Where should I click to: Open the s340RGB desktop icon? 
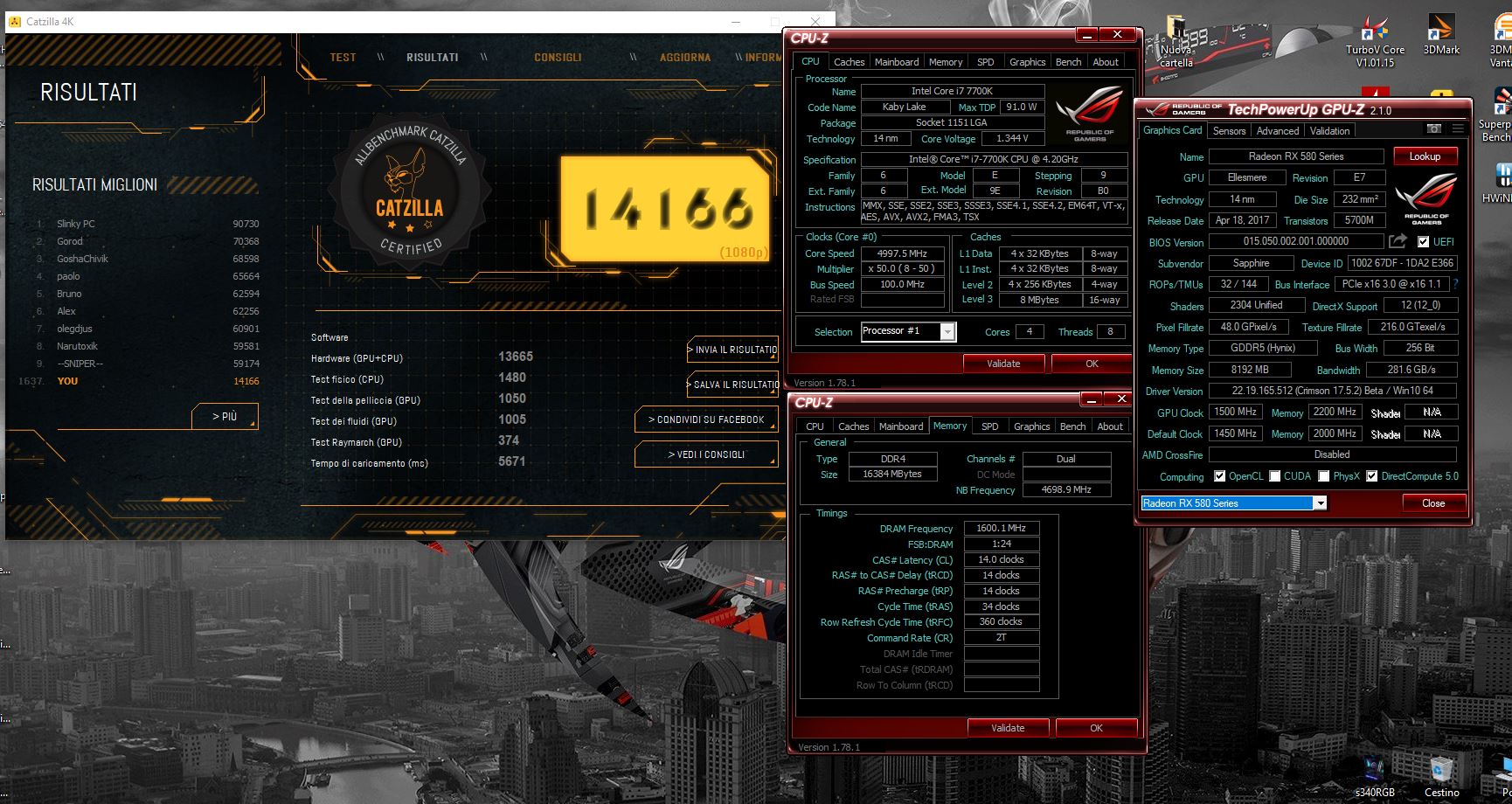tap(1375, 778)
